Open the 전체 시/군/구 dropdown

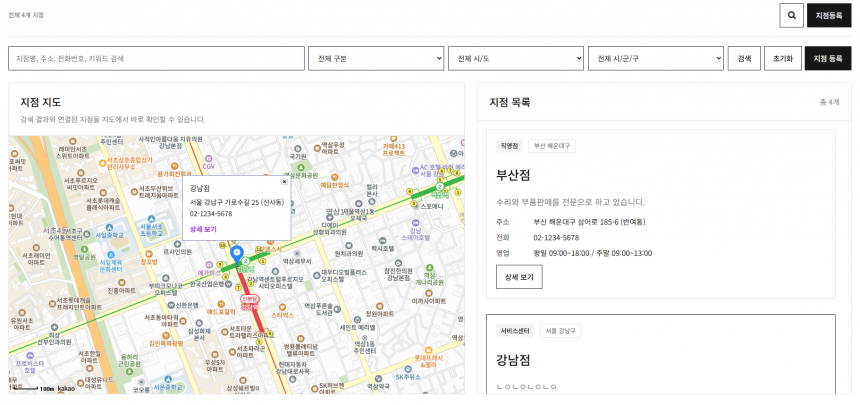click(x=656, y=58)
